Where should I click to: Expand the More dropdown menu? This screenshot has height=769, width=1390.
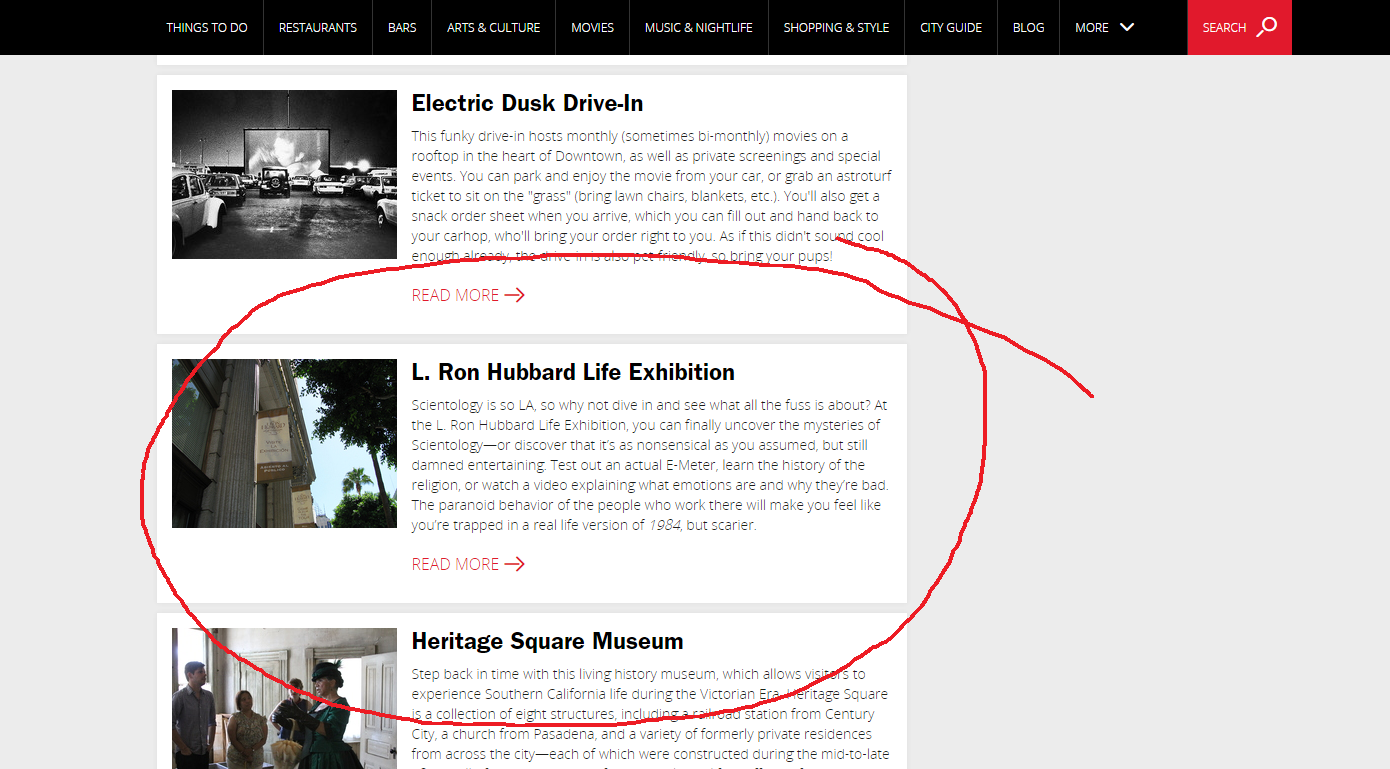coord(1104,27)
